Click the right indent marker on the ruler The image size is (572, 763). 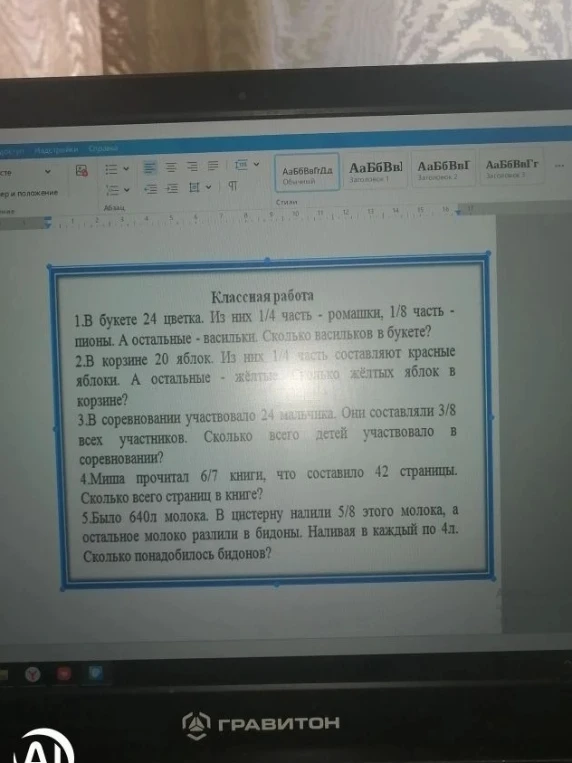[x=458, y=211]
